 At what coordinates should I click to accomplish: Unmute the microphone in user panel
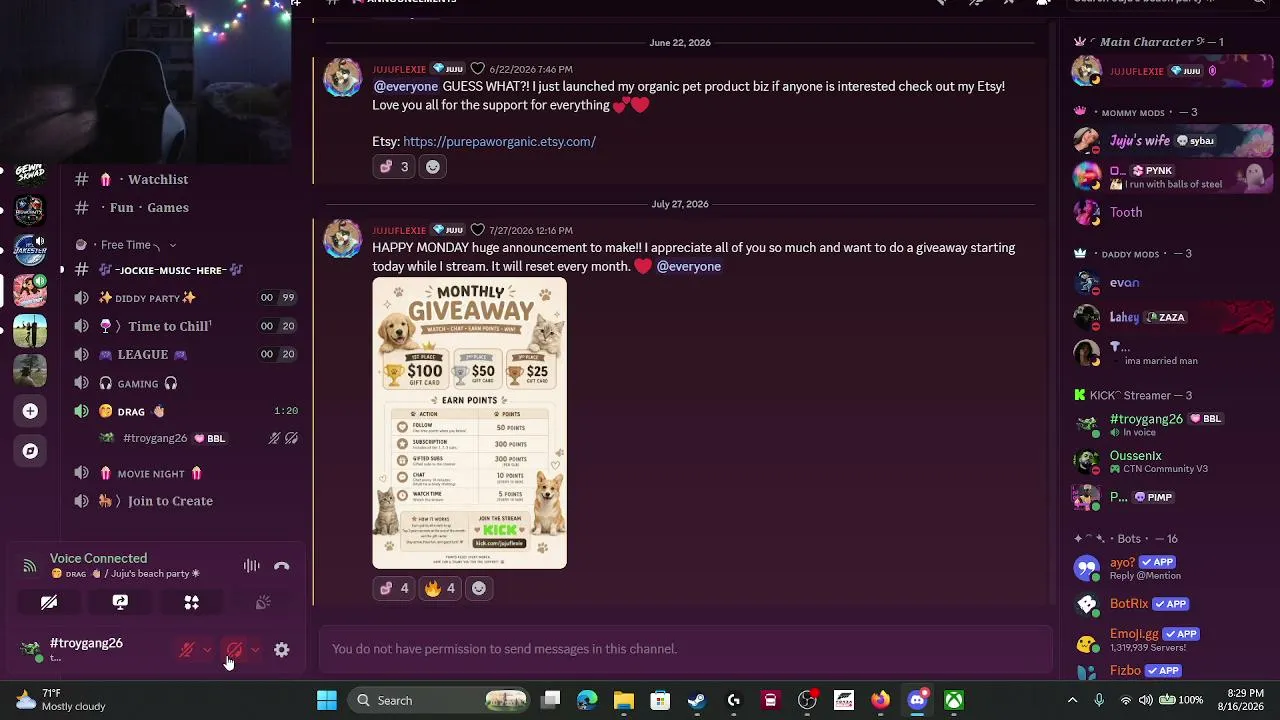pyautogui.click(x=186, y=650)
